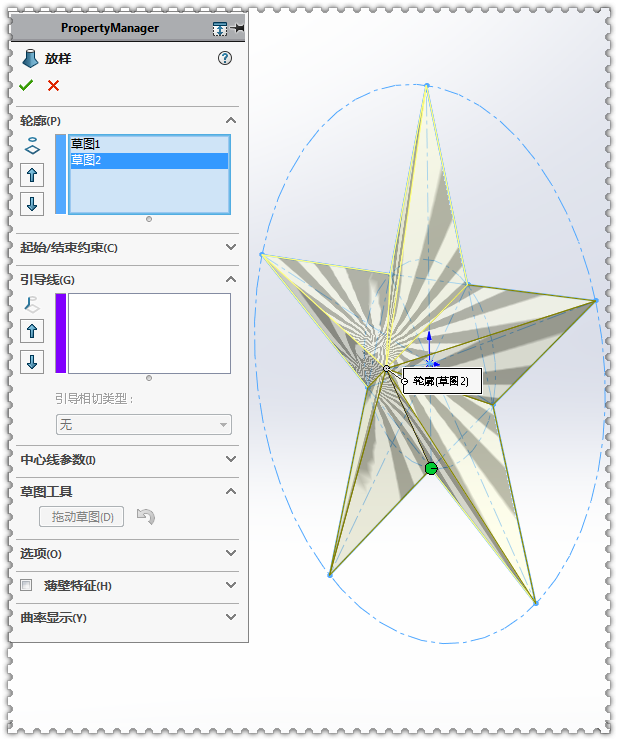The width and height of the screenshot is (618, 741).
Task: Click the blue profile color bar
Action: (60, 174)
